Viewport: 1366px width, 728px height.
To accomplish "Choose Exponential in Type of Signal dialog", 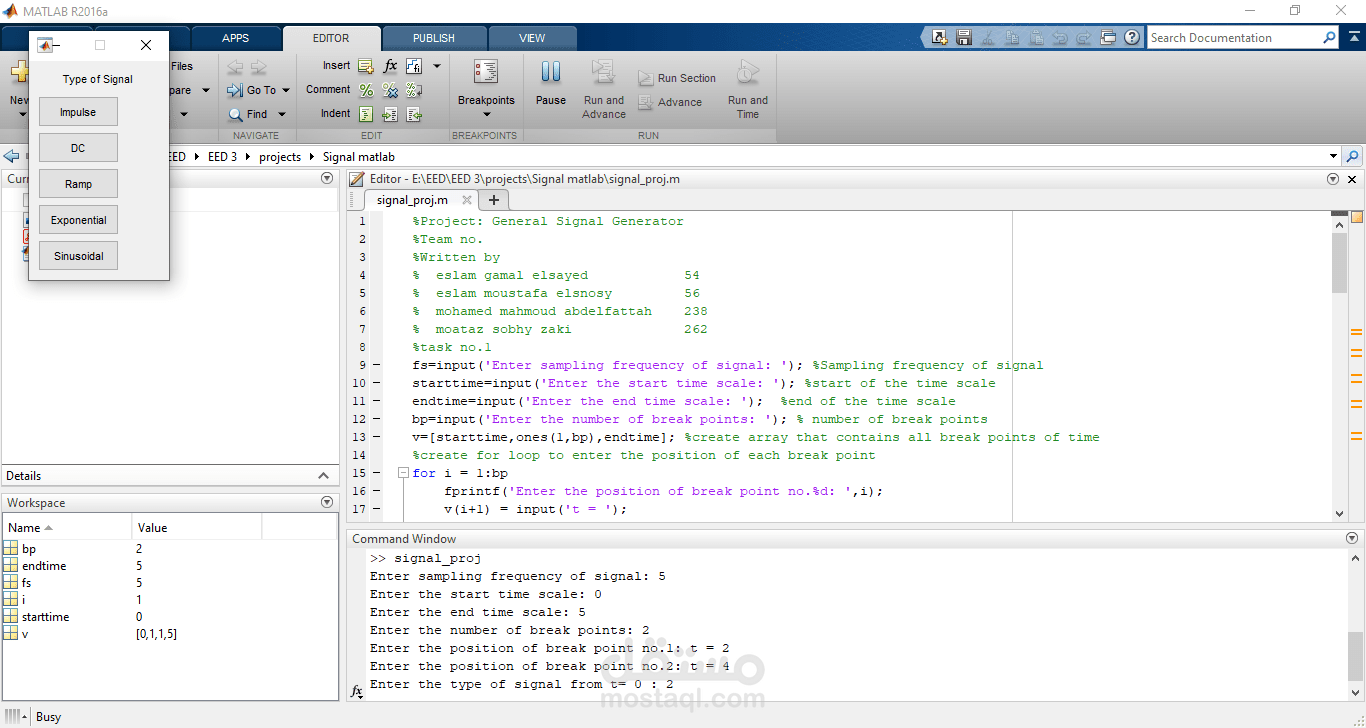I will point(78,220).
